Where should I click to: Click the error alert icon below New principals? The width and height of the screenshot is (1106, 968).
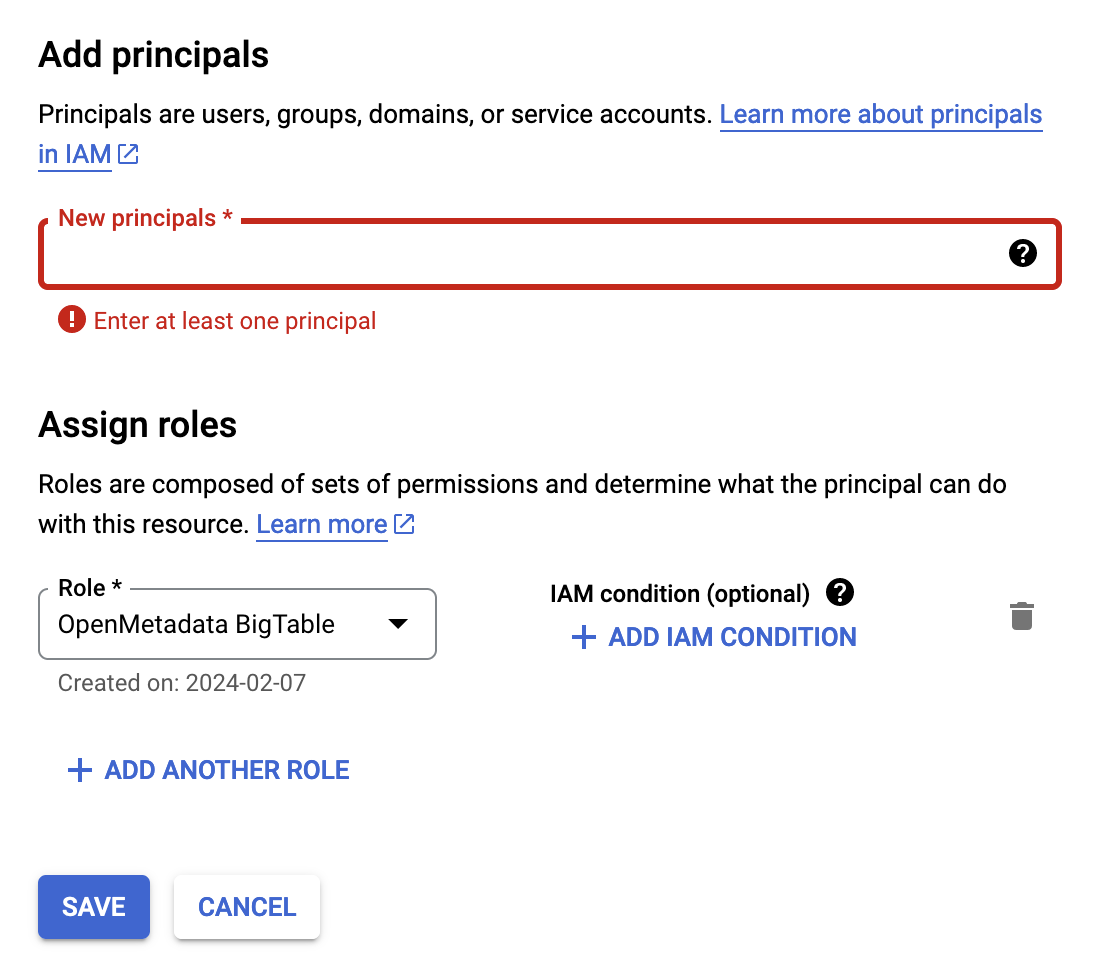[x=71, y=320]
